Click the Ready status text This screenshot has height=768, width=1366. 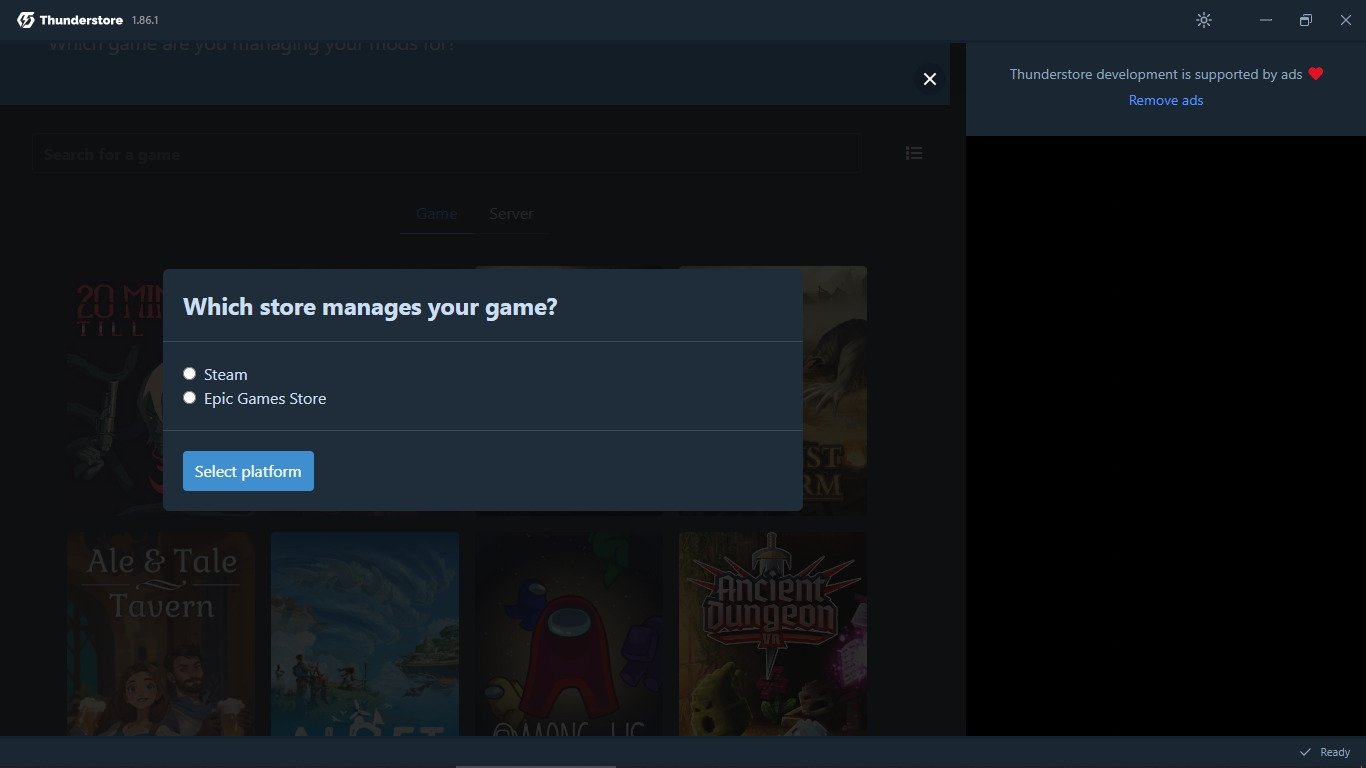1335,752
